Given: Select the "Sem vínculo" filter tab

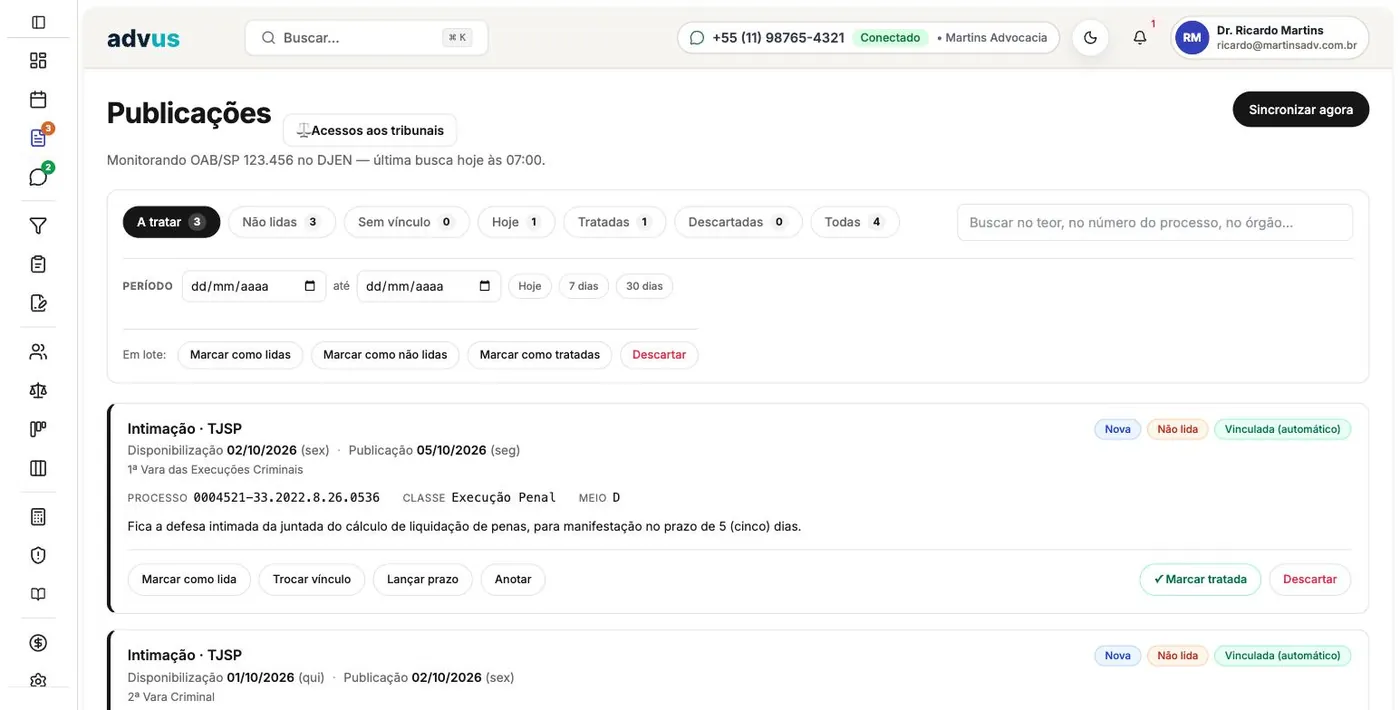Looking at the screenshot, I should coord(406,222).
